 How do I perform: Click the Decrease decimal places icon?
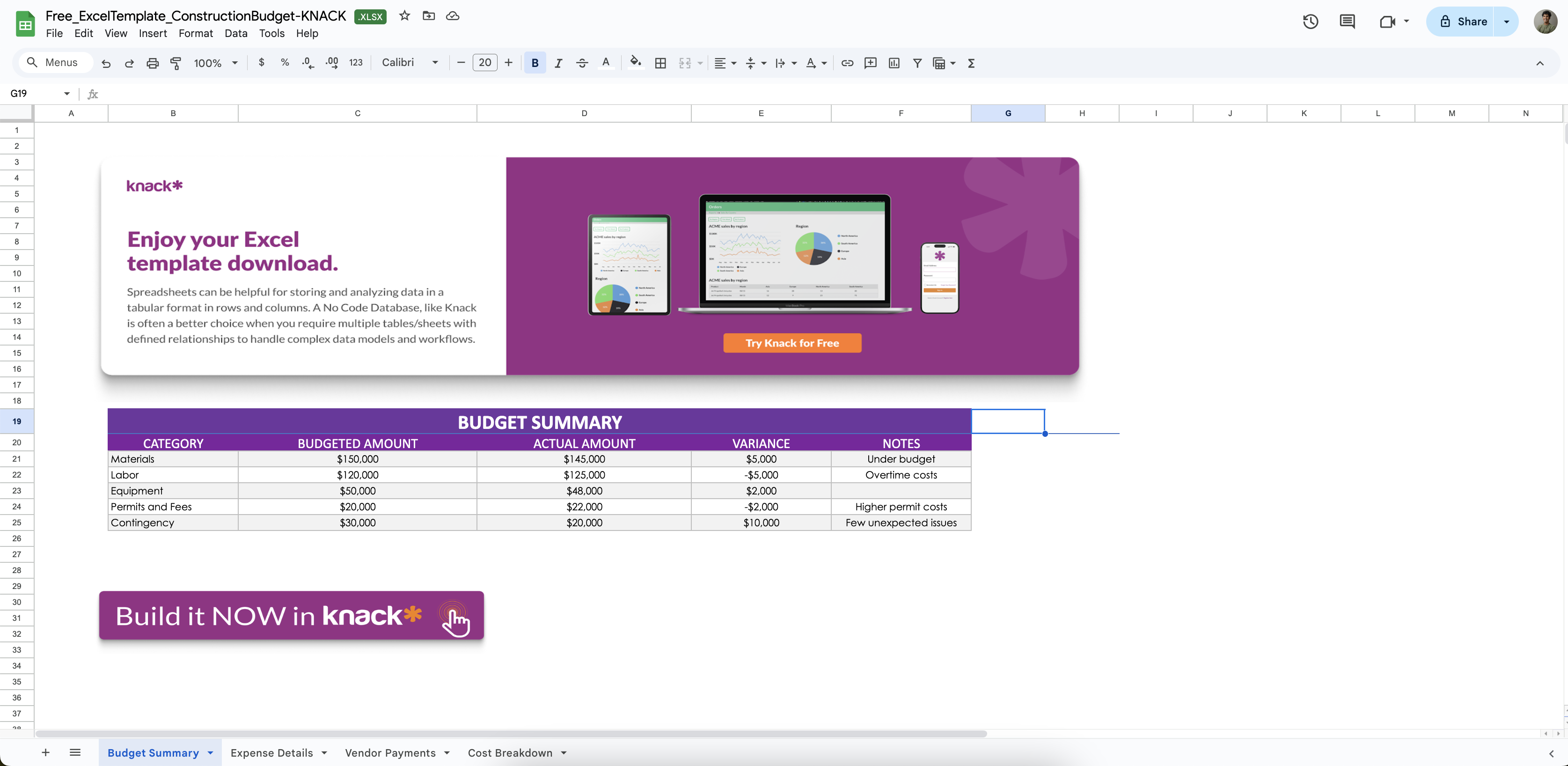(308, 63)
